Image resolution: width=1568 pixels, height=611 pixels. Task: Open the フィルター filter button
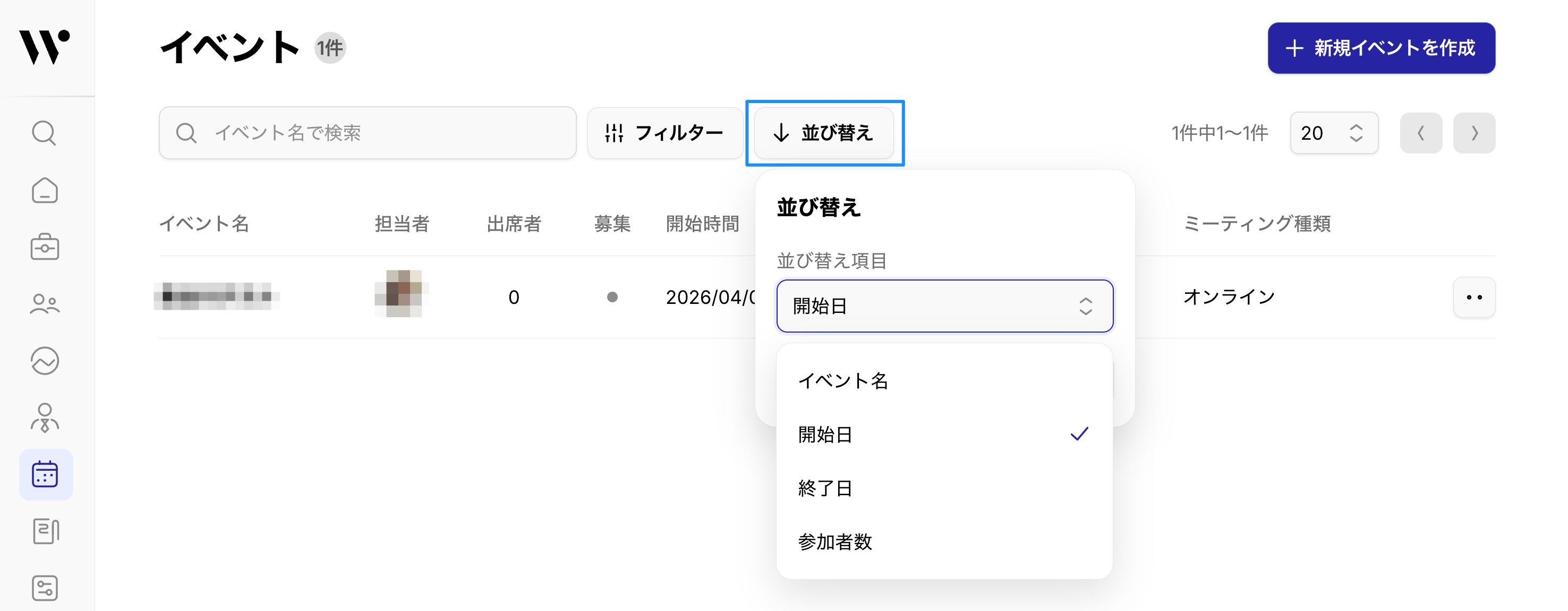(664, 133)
